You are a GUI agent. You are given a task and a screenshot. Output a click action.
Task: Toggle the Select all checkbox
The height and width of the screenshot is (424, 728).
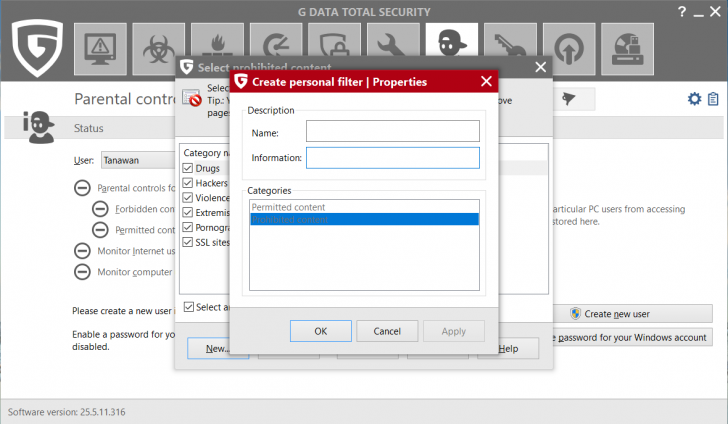188,307
